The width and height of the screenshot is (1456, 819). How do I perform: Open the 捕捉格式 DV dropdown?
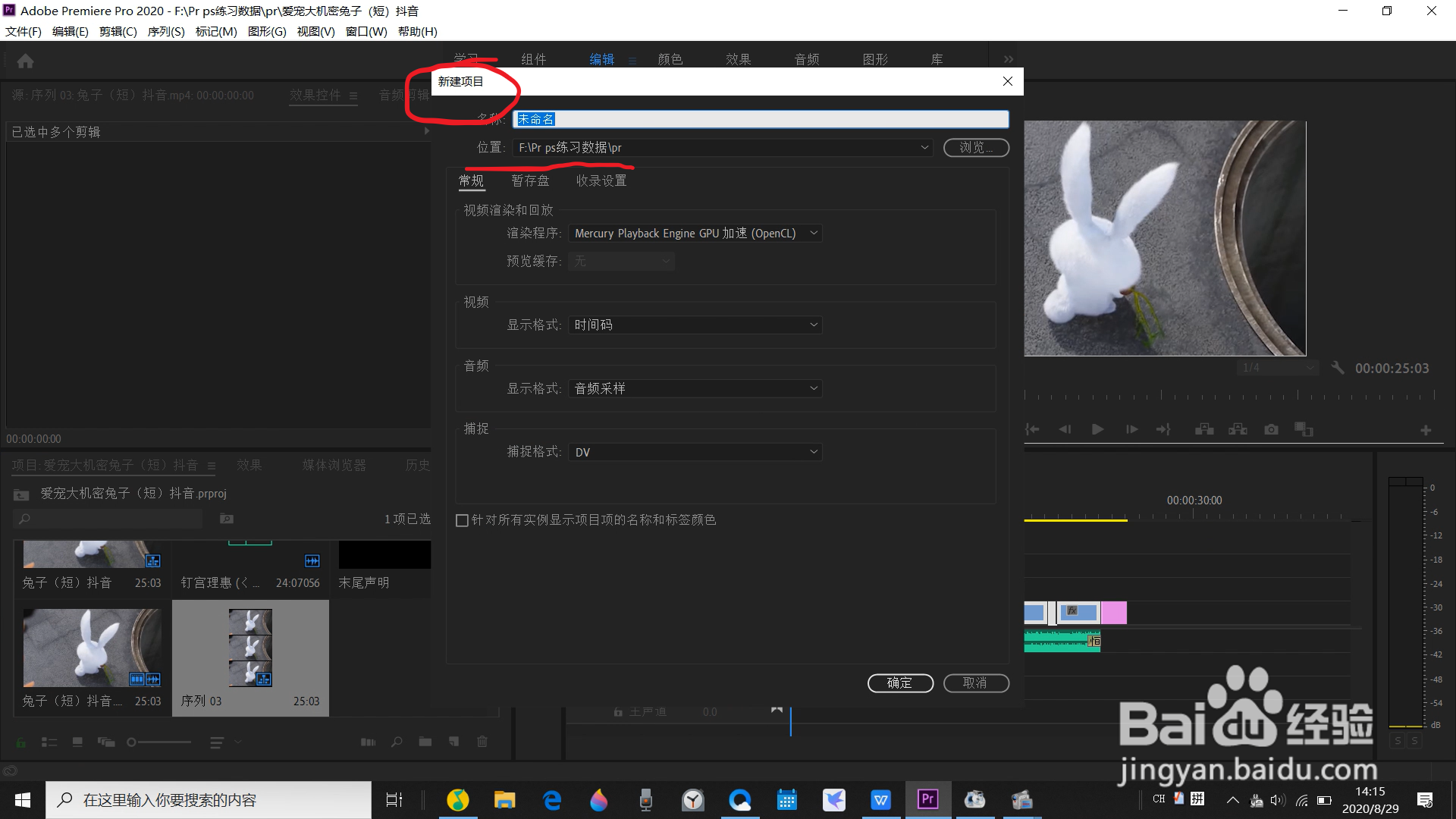point(694,451)
